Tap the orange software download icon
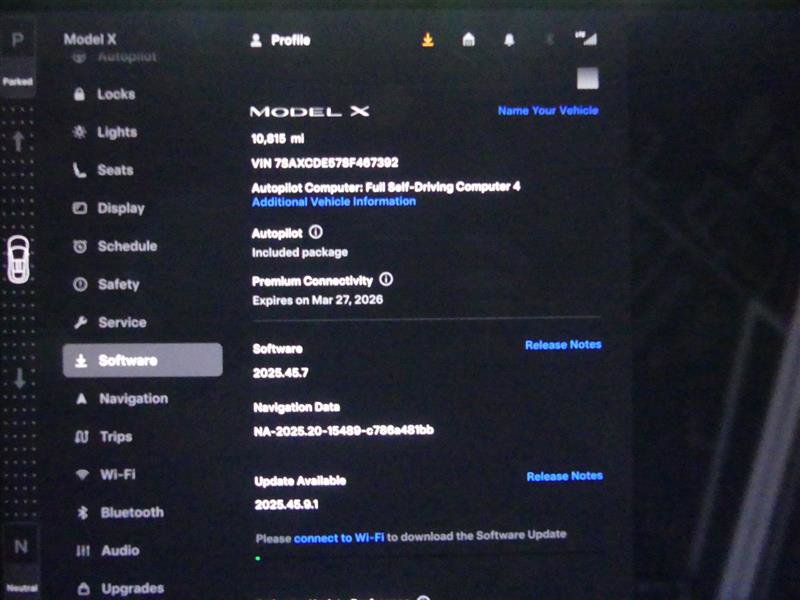The height and width of the screenshot is (600, 800). (428, 40)
